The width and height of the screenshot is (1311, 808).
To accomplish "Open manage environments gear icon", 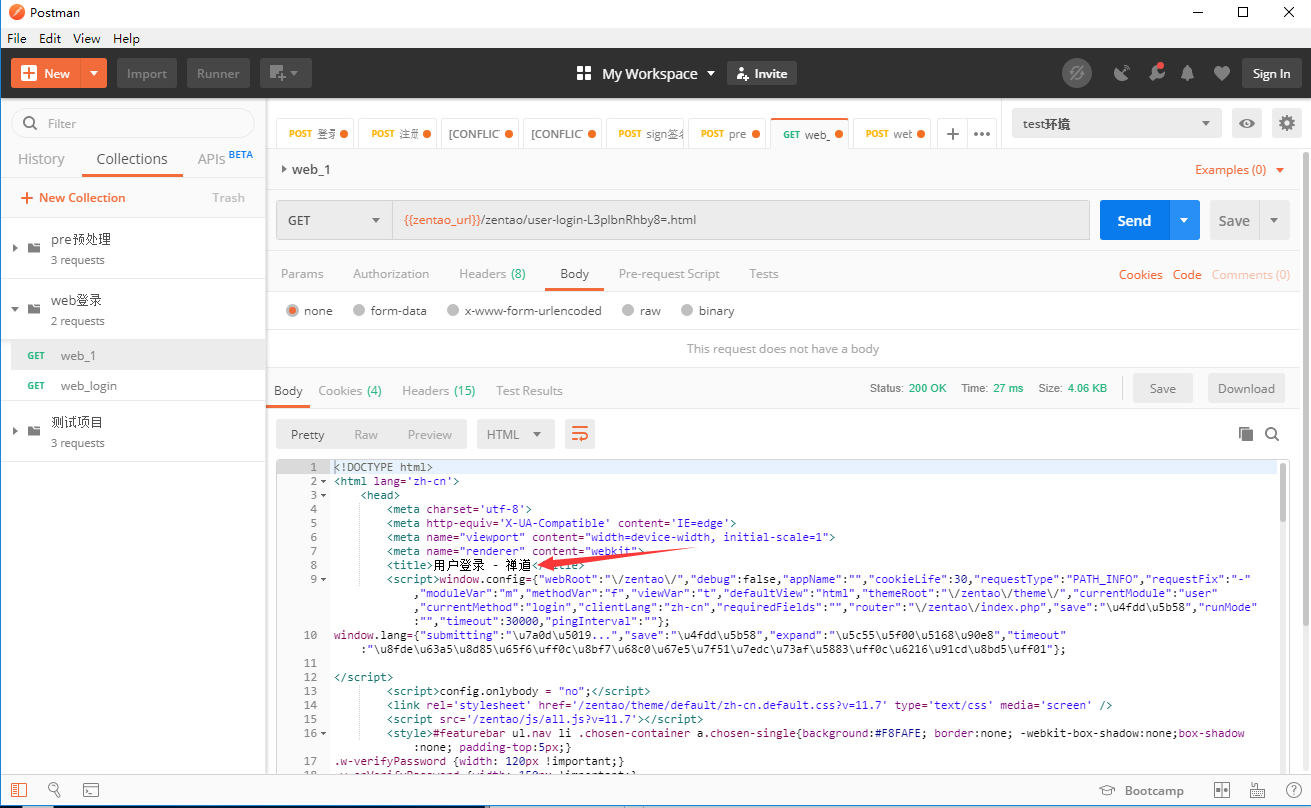I will (1286, 124).
